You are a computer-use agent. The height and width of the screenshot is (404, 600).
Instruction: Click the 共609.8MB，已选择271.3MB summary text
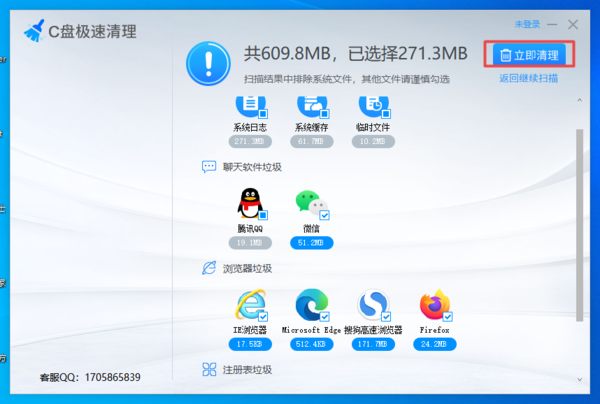tap(355, 54)
